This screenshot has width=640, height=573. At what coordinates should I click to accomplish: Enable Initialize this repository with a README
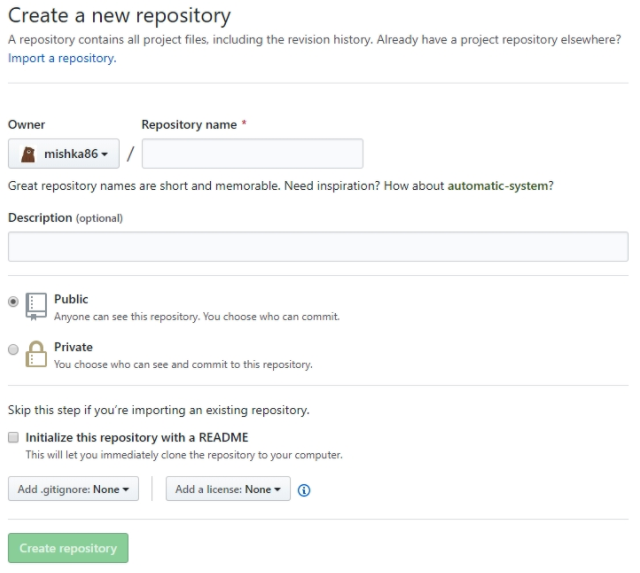[x=13, y=438]
